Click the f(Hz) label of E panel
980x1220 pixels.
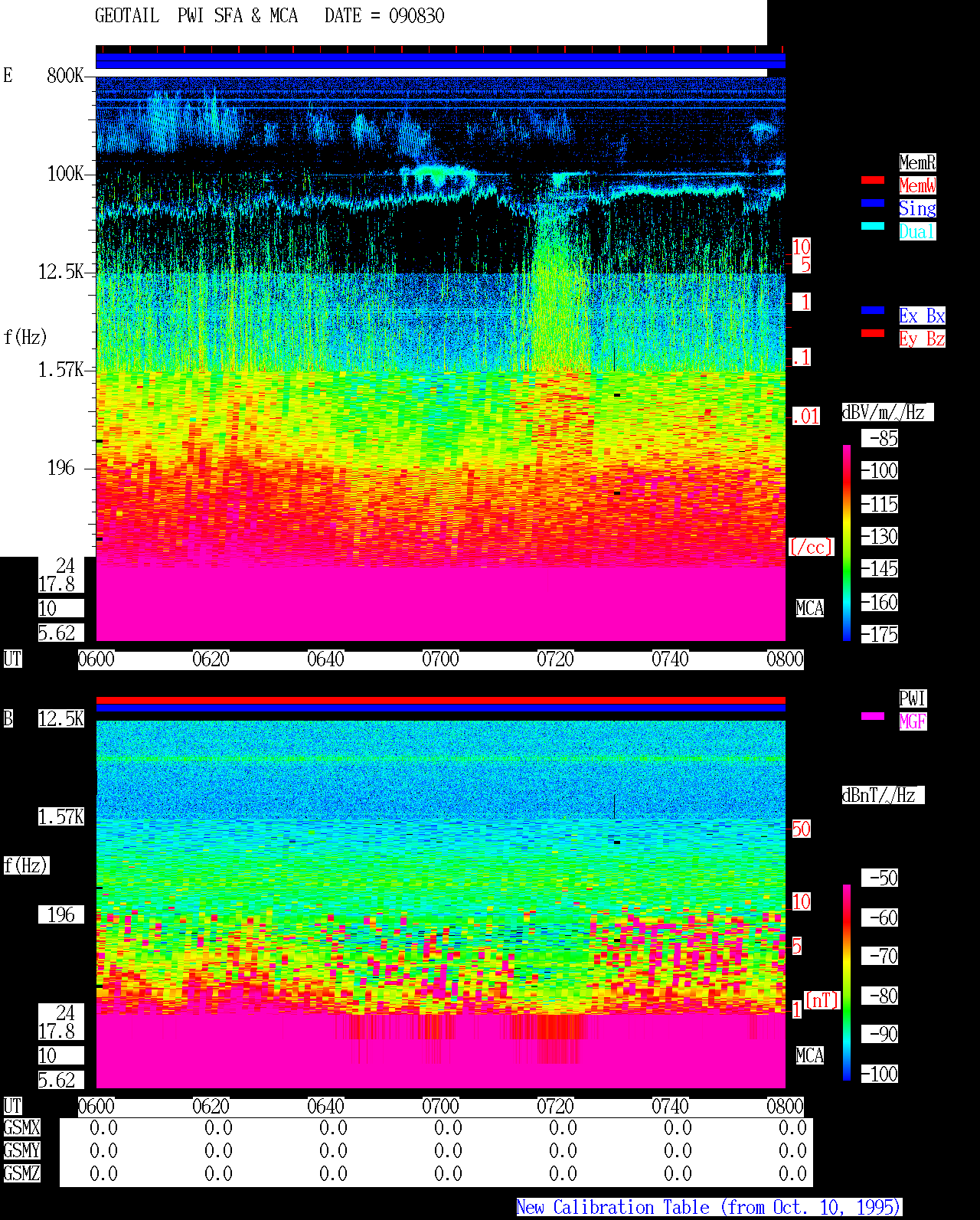click(x=25, y=337)
